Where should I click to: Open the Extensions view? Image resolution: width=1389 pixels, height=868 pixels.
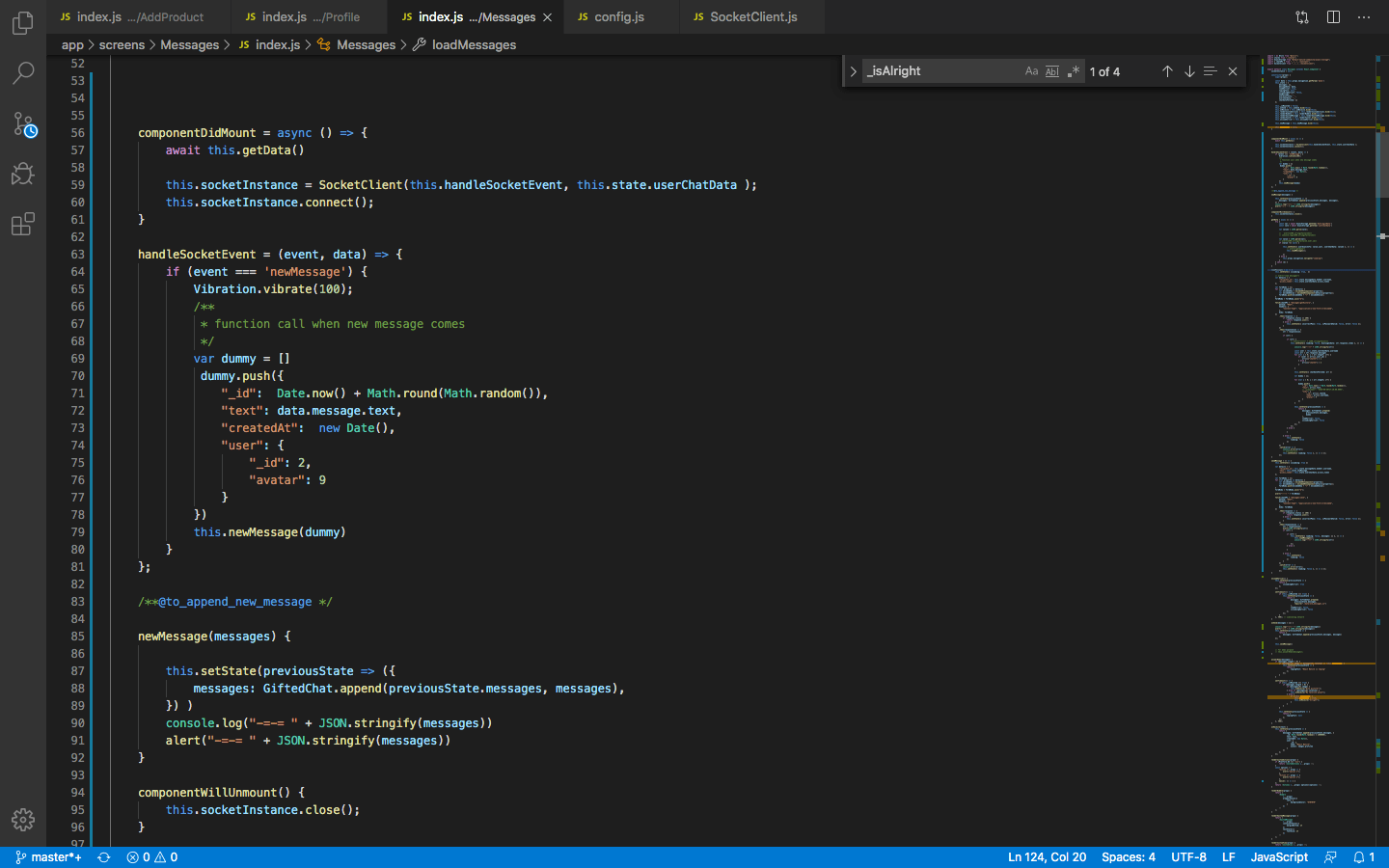click(x=23, y=225)
